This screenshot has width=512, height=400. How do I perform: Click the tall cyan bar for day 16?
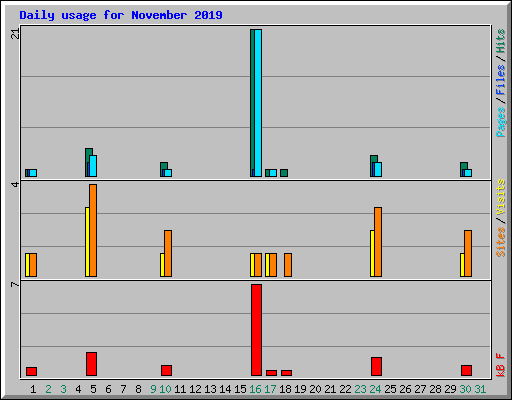pos(258,103)
